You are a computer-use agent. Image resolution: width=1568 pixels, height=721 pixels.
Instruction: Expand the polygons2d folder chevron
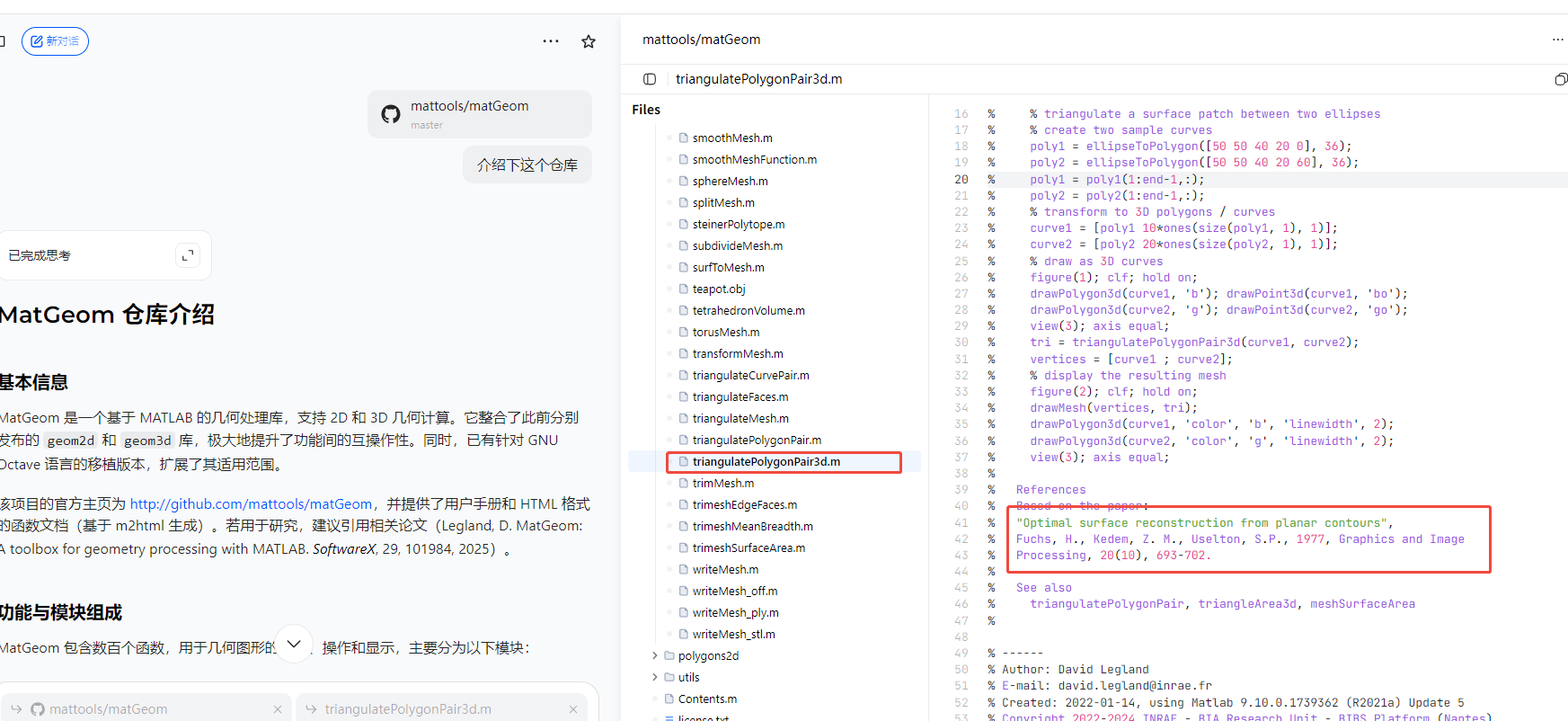pos(654,655)
